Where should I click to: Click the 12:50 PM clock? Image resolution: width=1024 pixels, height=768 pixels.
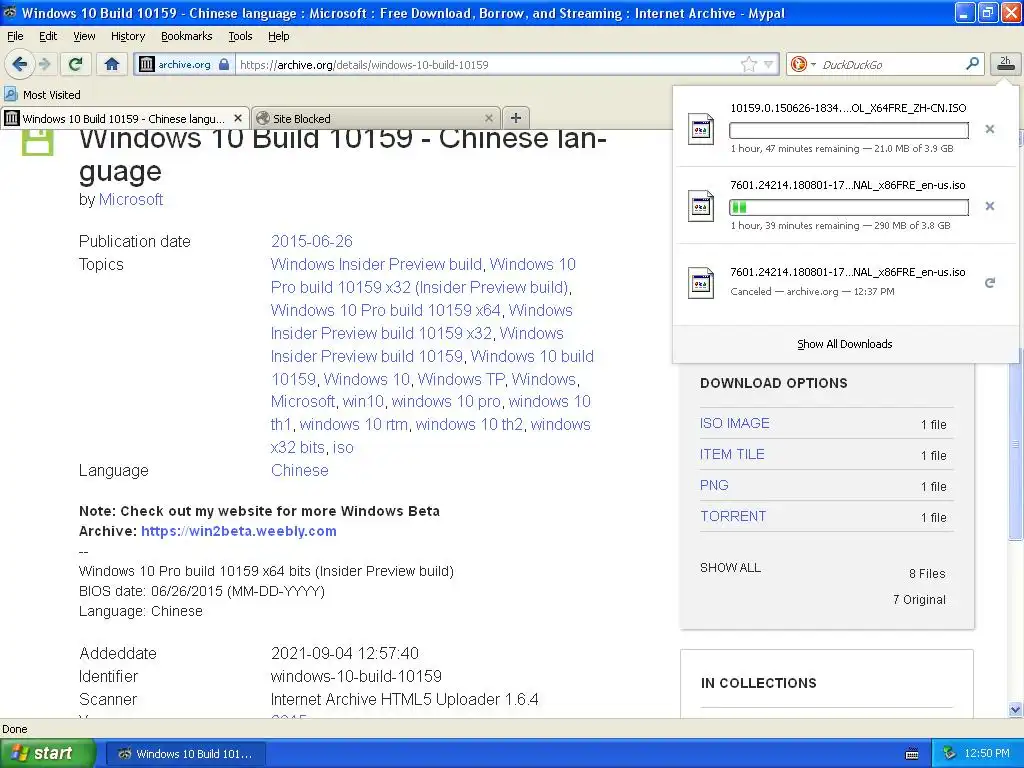(987, 754)
